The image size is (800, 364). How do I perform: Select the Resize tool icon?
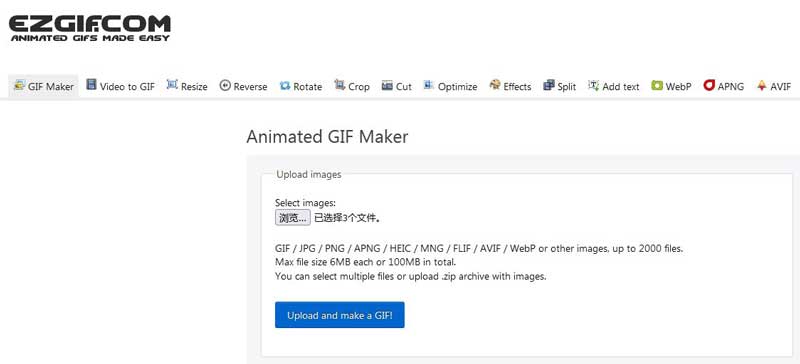tap(172, 85)
